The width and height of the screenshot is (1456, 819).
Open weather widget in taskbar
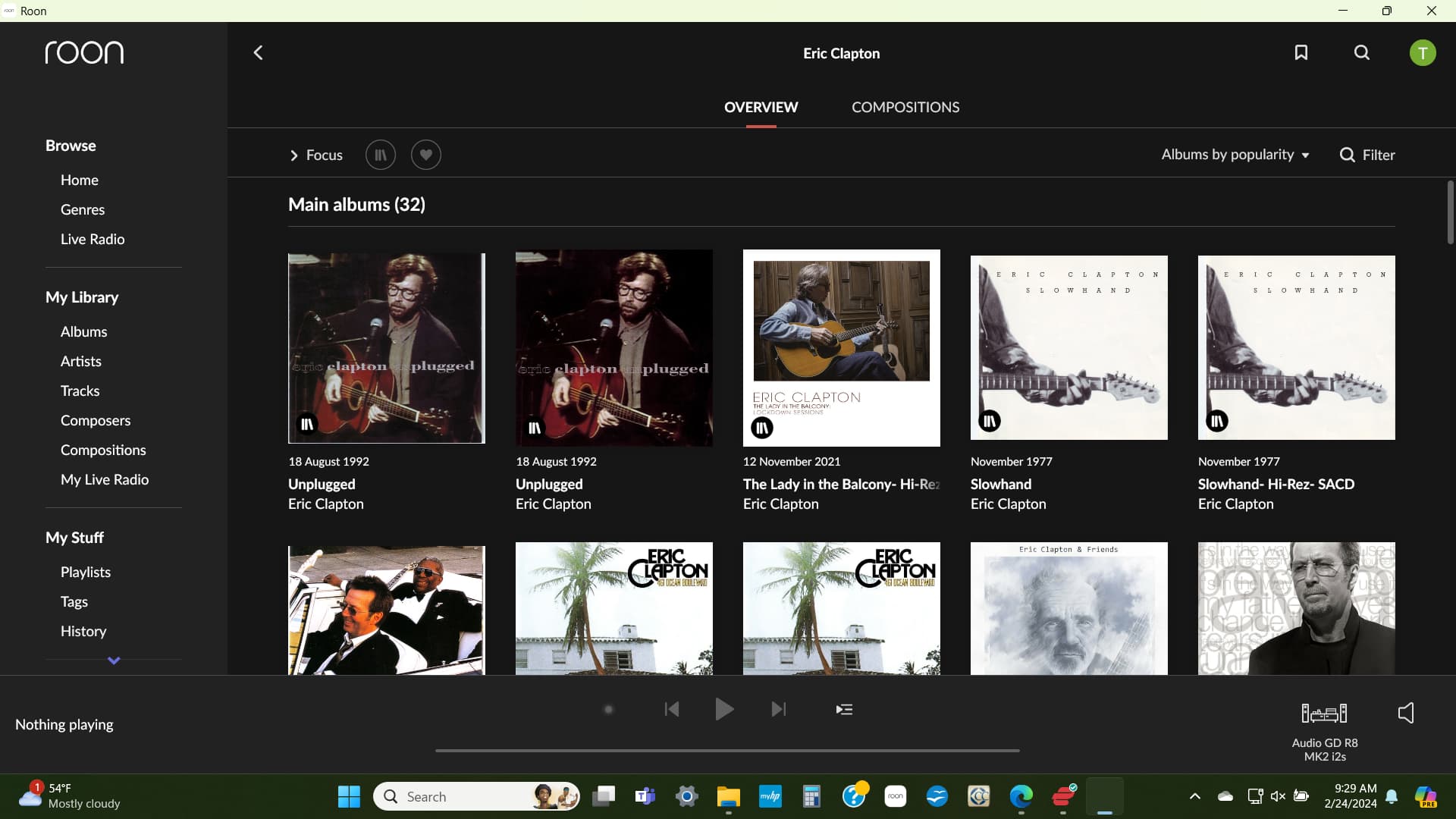pyautogui.click(x=70, y=796)
